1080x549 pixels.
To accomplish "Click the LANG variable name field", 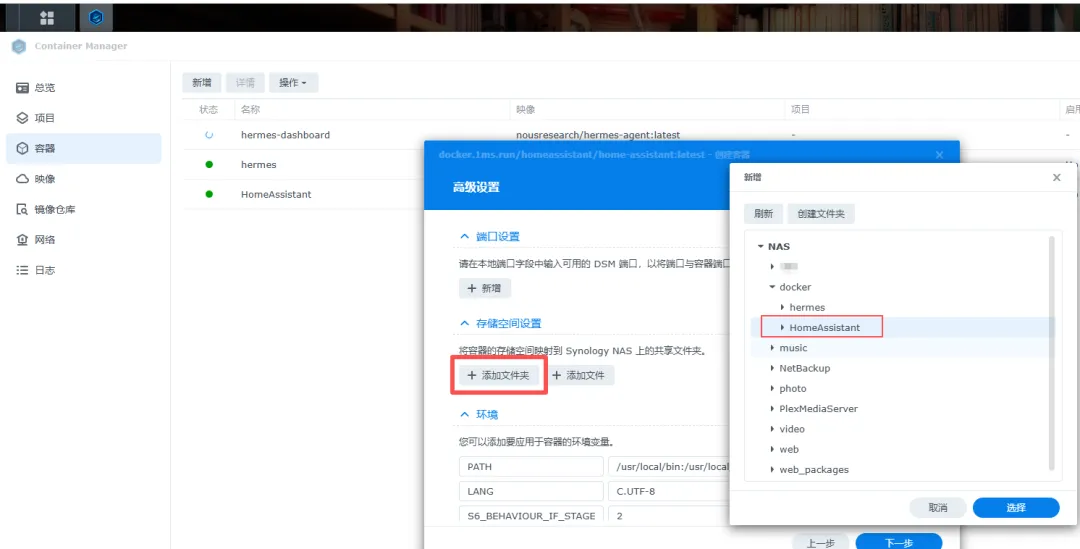I will pyautogui.click(x=531, y=491).
